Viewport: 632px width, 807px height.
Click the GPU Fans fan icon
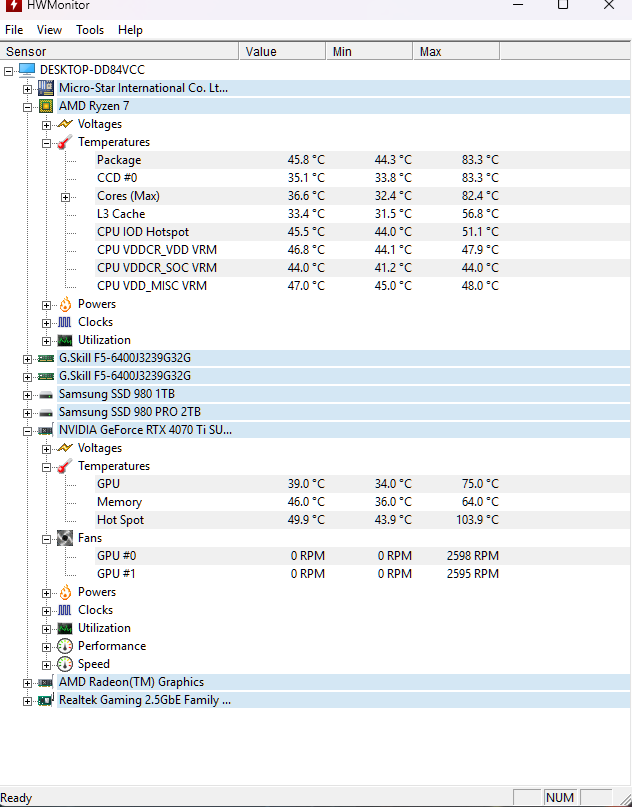65,538
